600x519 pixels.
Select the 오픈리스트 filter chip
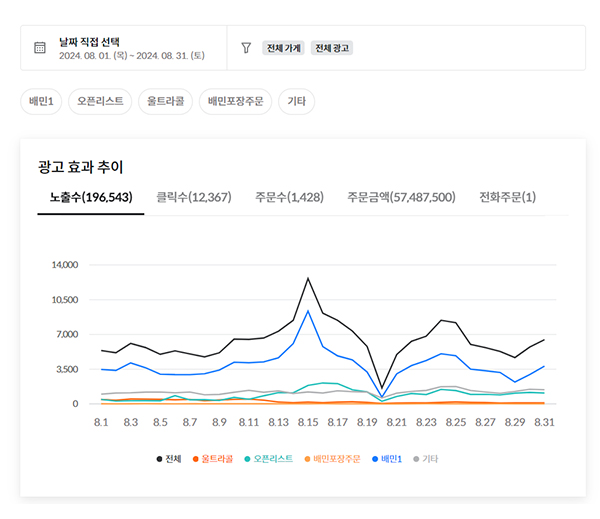pyautogui.click(x=100, y=101)
